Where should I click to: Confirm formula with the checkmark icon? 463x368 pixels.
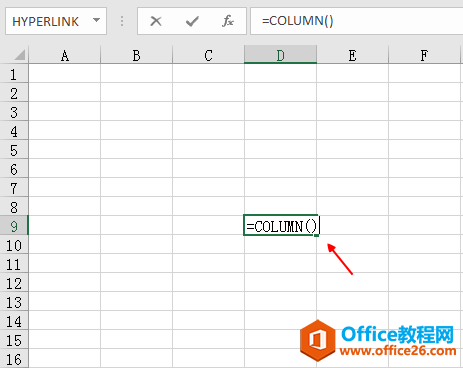(192, 21)
